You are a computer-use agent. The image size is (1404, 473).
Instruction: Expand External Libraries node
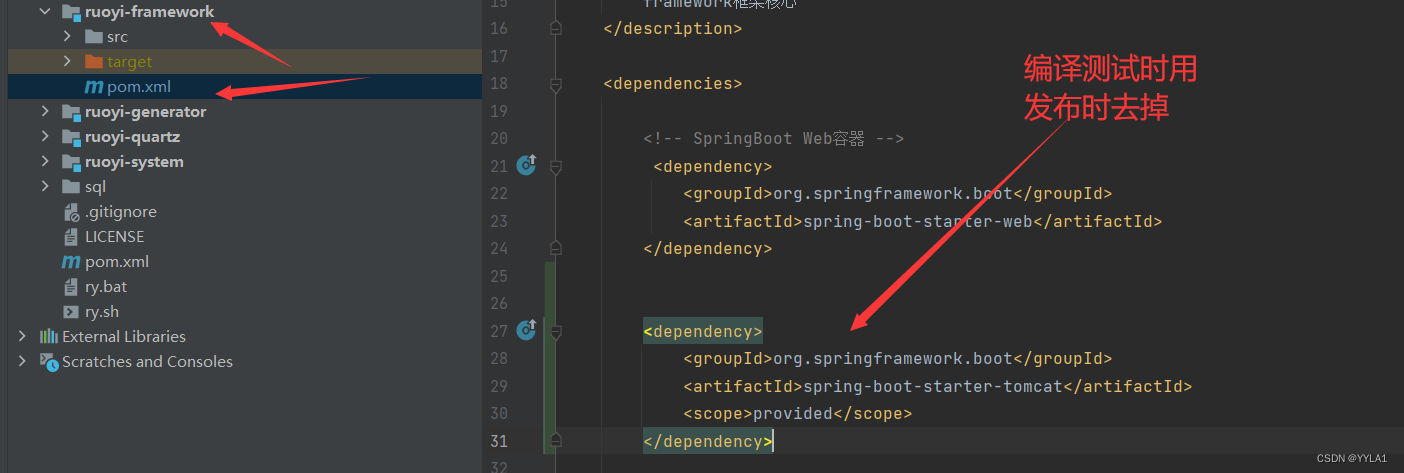(x=22, y=337)
